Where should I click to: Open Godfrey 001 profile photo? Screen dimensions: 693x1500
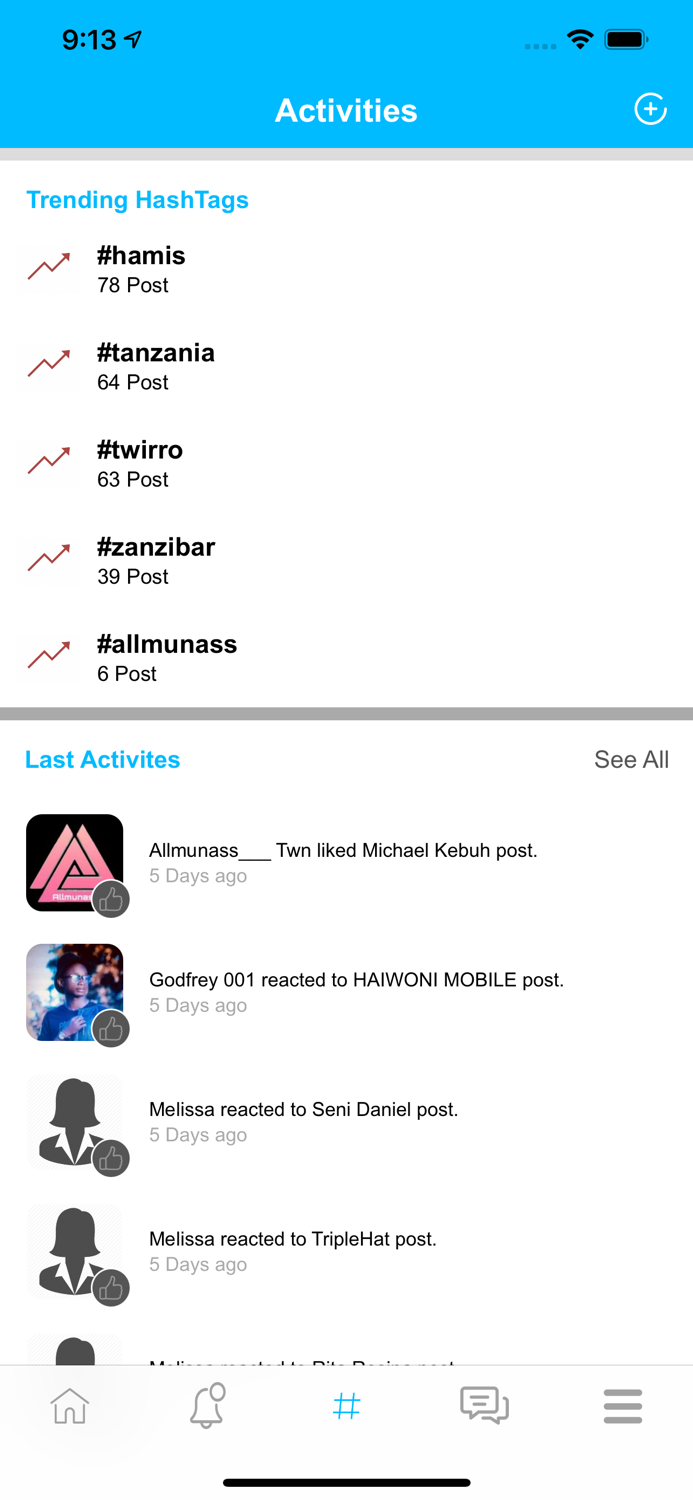click(x=74, y=992)
